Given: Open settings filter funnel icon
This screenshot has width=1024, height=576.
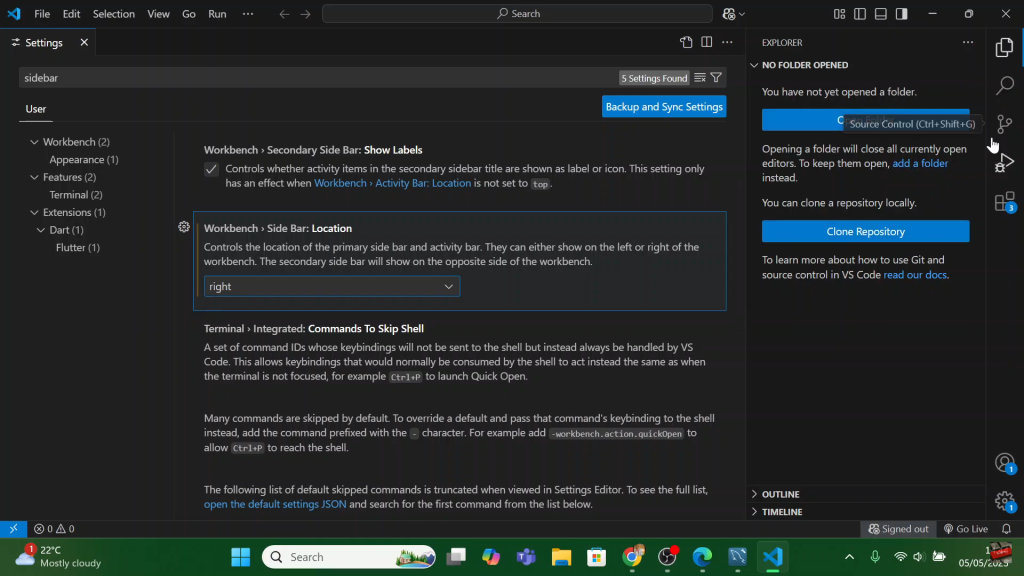Looking at the screenshot, I should [716, 78].
